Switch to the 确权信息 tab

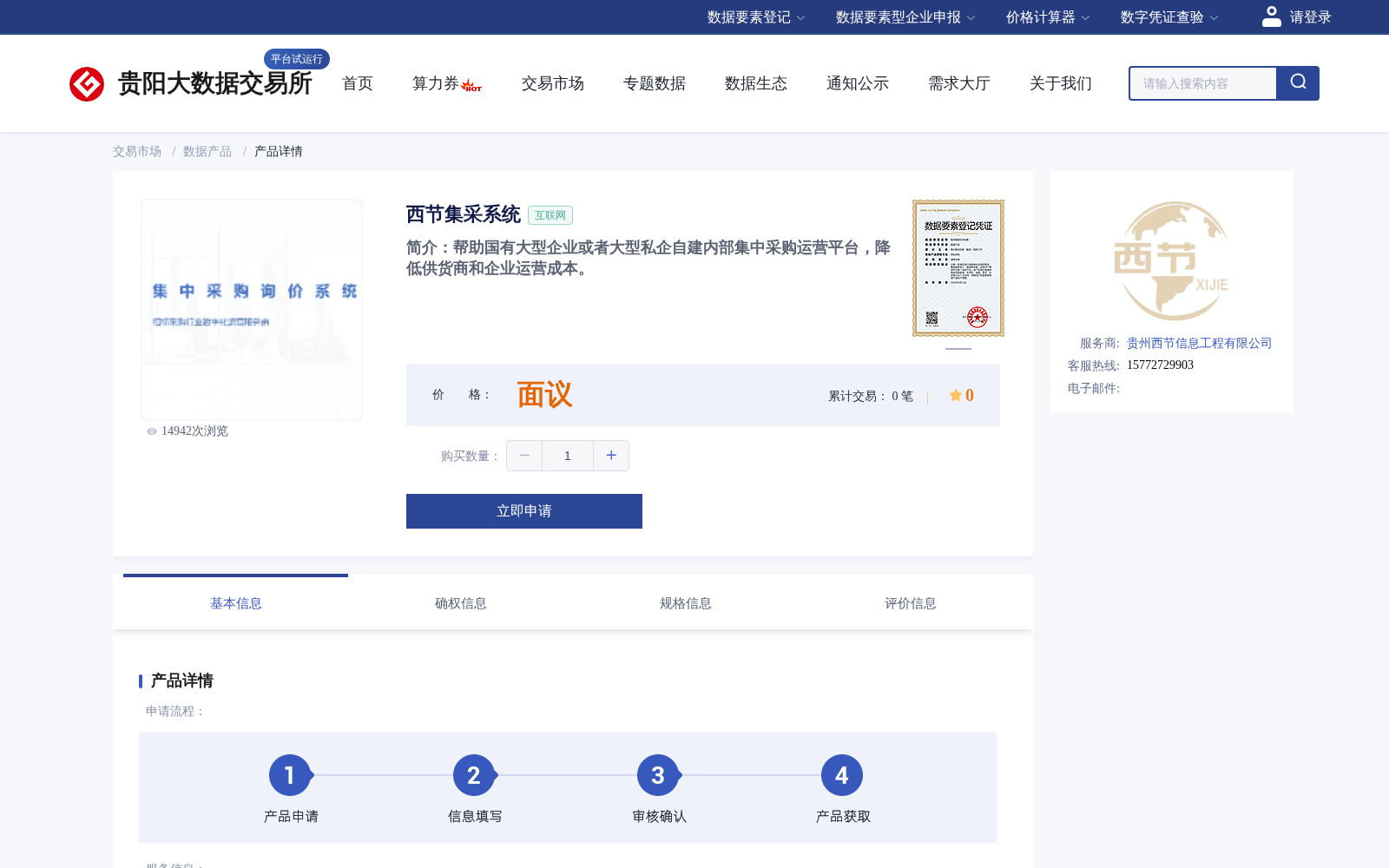[461, 603]
